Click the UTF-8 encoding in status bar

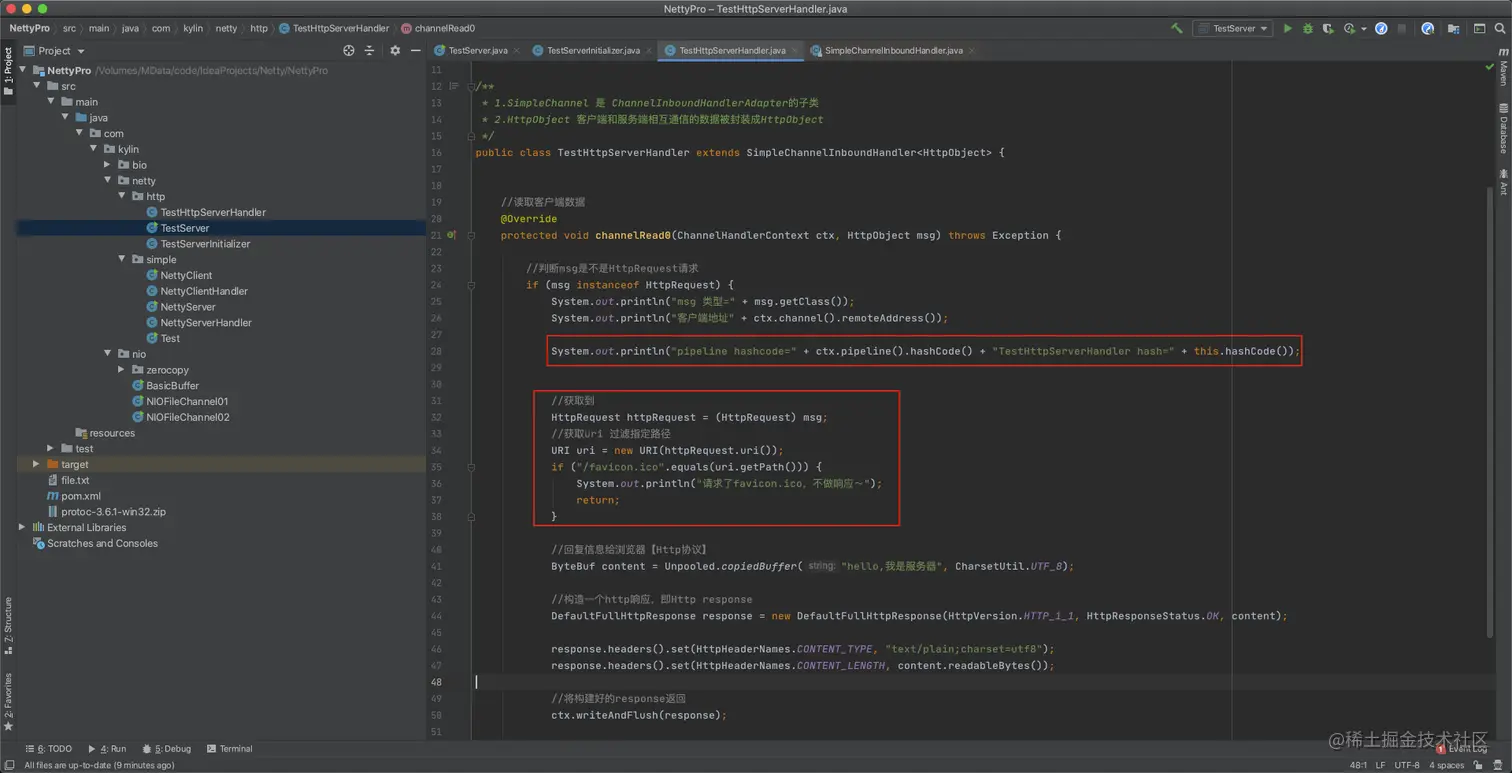1407,765
